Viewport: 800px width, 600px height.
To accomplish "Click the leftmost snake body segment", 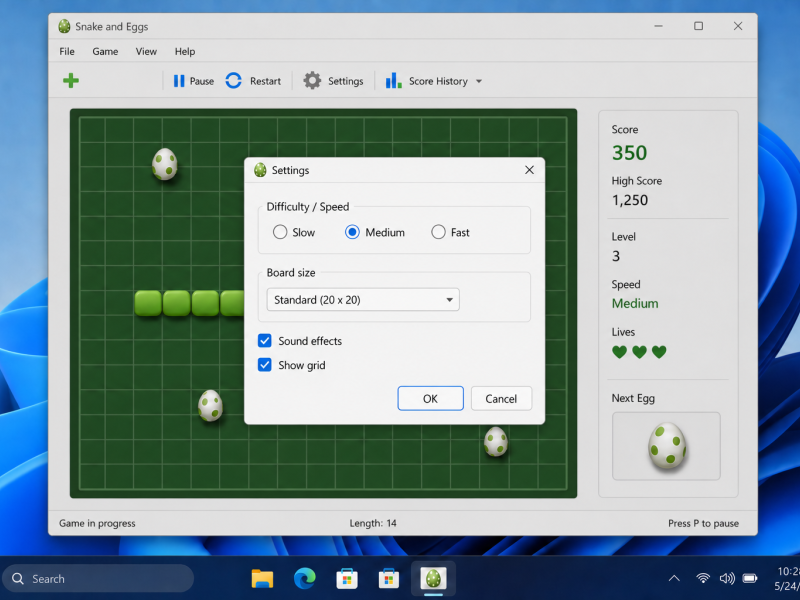I will coord(148,303).
